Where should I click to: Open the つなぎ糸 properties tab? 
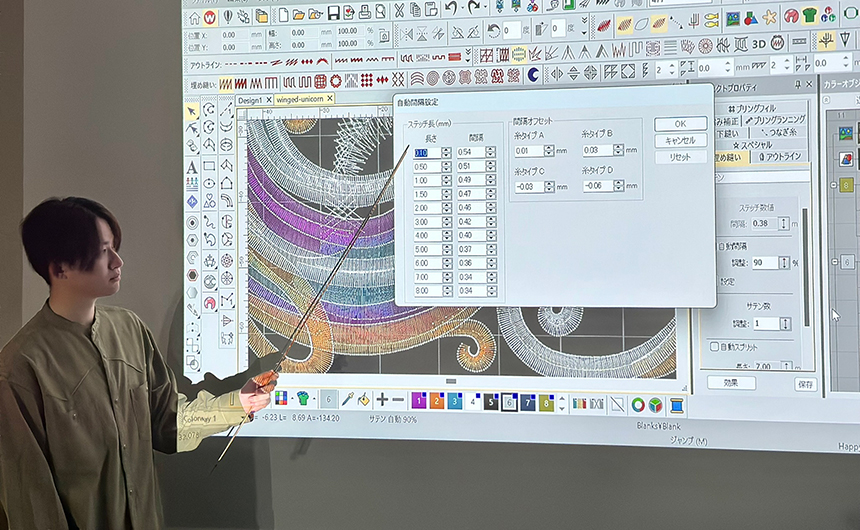pyautogui.click(x=778, y=132)
